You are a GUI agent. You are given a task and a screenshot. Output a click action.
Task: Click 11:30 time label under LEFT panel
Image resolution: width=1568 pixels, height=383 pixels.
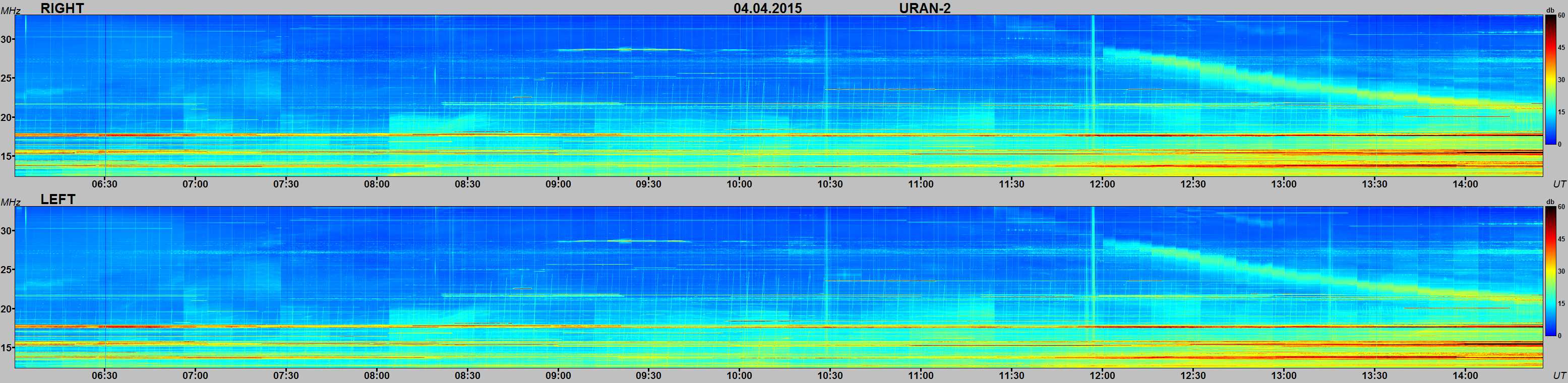point(1012,376)
